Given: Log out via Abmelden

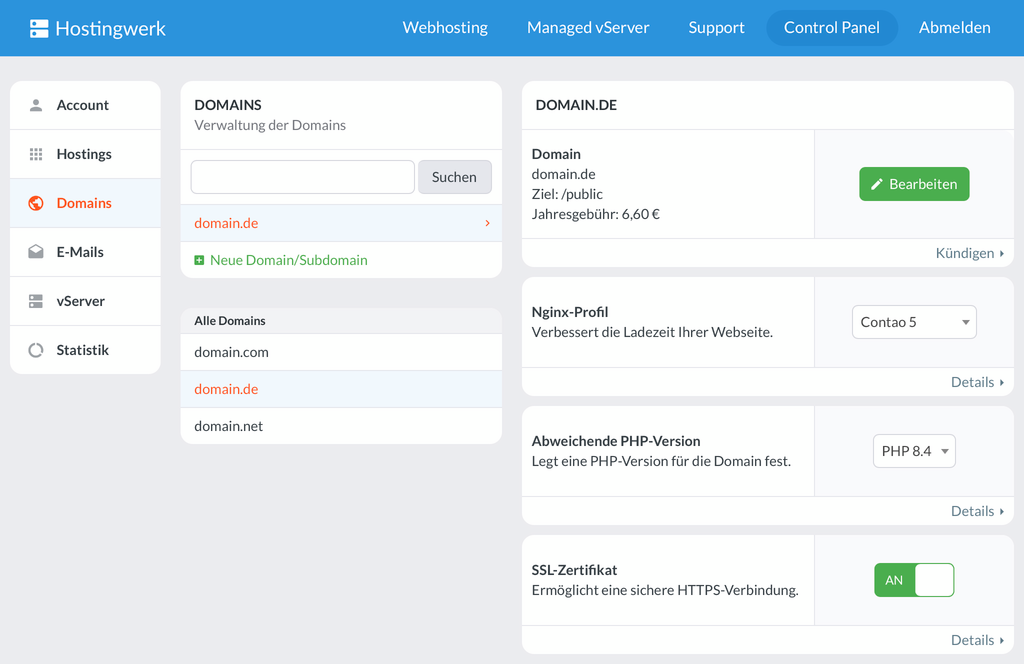Looking at the screenshot, I should [954, 27].
